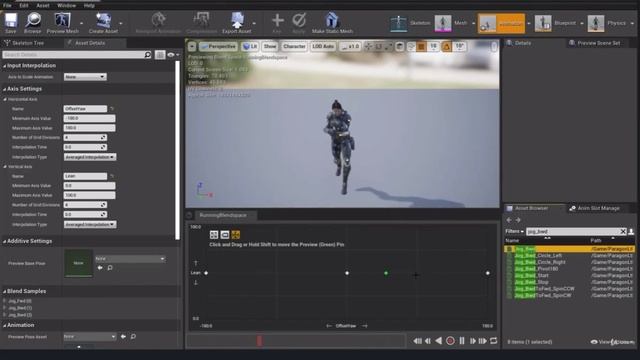Toggle viewport rotation snapping icon

447,47
